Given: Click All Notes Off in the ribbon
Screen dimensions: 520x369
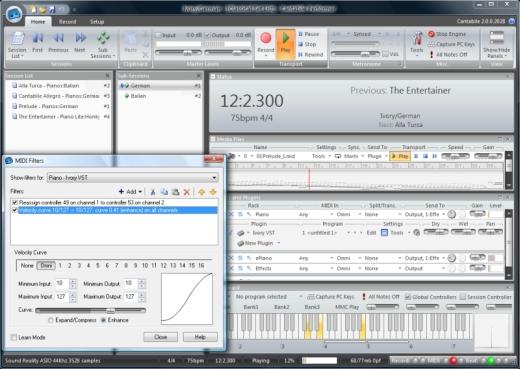Looking at the screenshot, I should [x=448, y=54].
